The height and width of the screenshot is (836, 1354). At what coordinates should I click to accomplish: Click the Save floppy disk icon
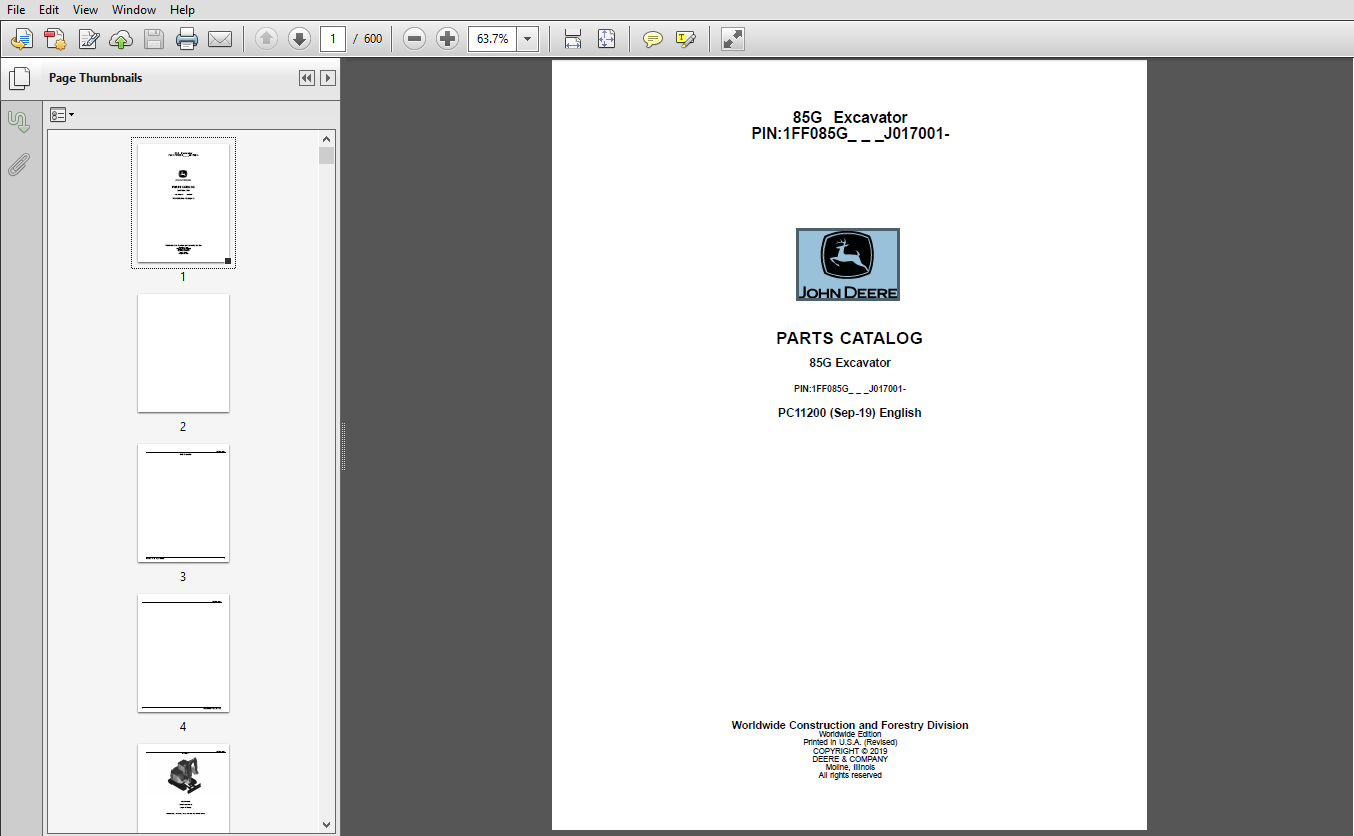pyautogui.click(x=154, y=39)
